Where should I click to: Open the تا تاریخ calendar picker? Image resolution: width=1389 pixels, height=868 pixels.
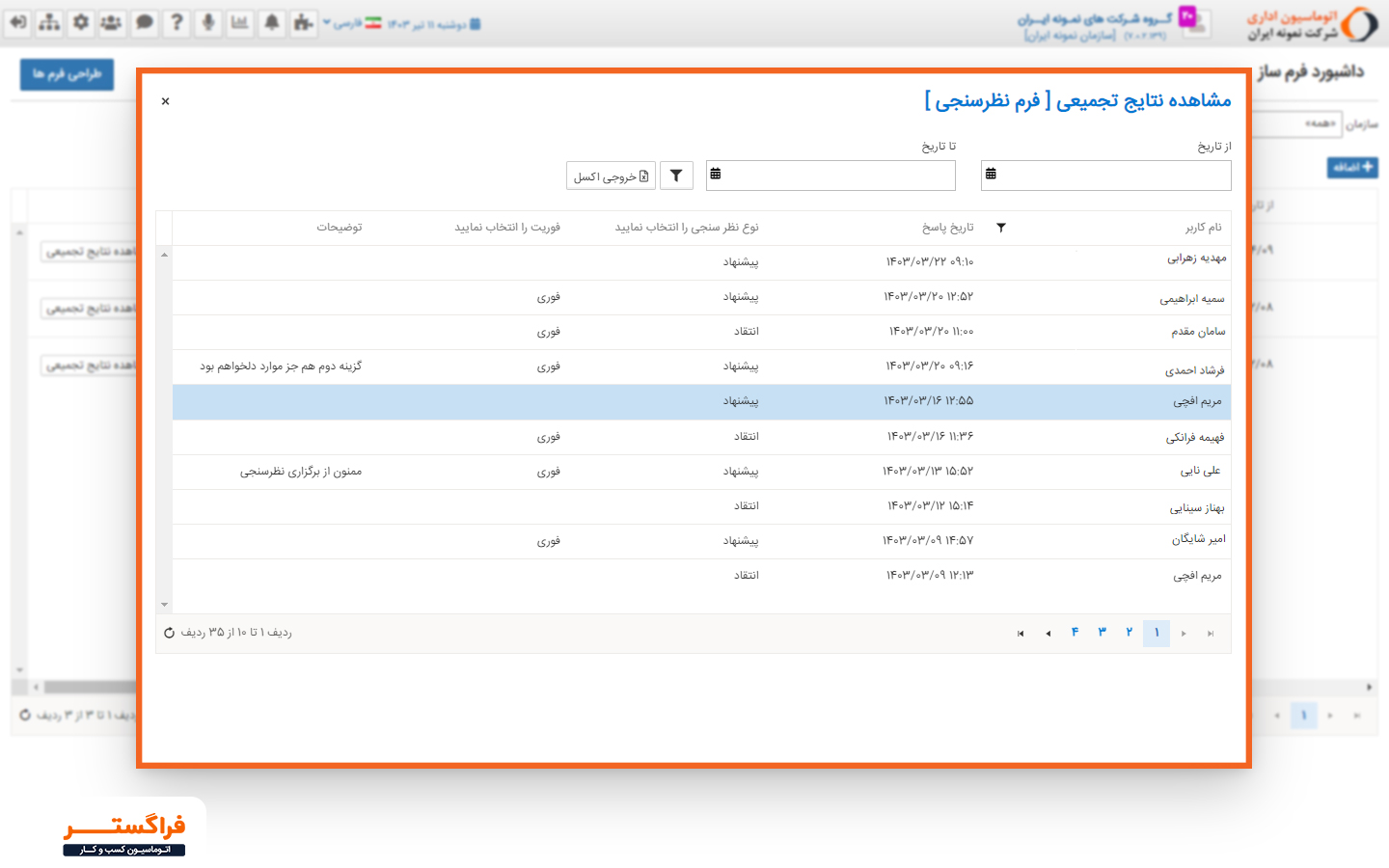click(x=717, y=175)
